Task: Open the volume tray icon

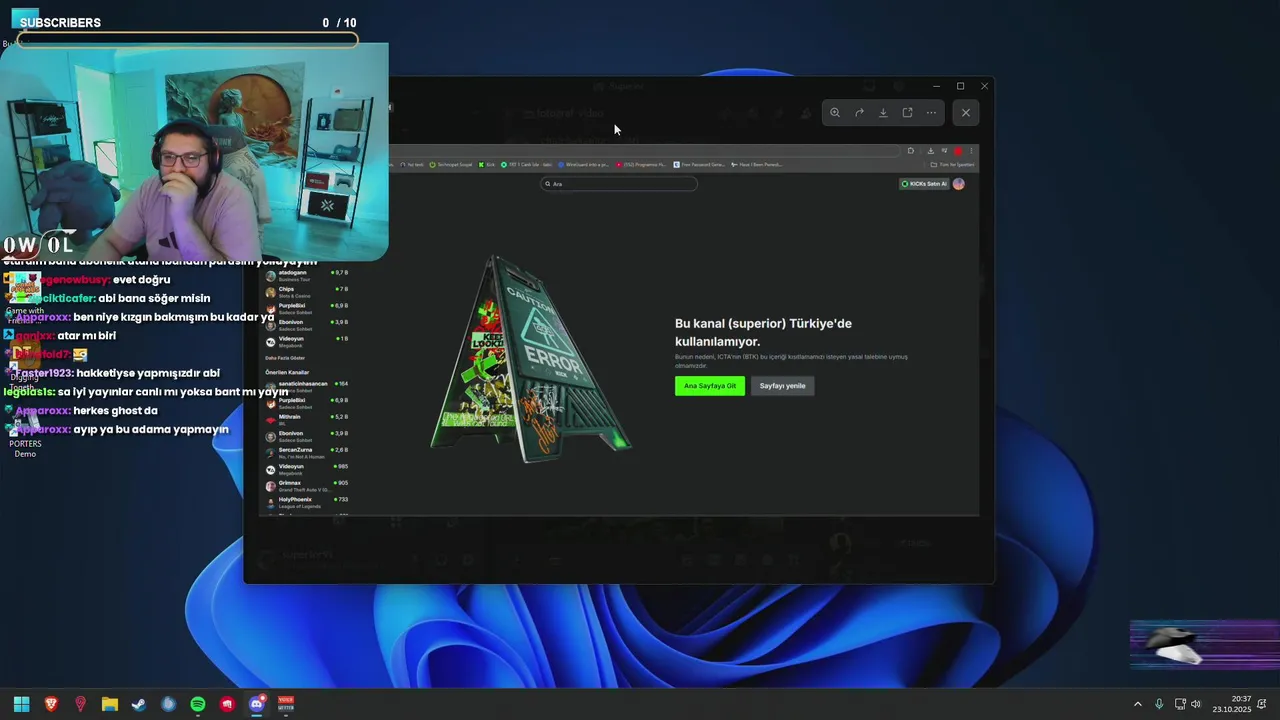Action: 1197,705
